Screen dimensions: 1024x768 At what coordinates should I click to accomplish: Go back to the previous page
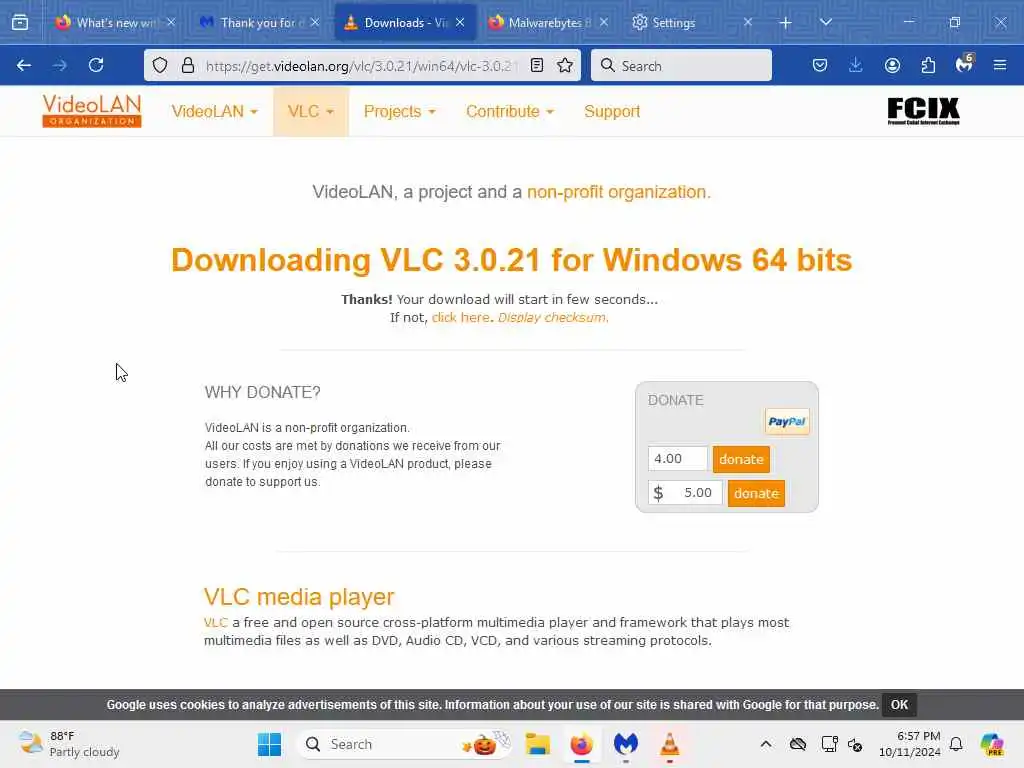(24, 65)
